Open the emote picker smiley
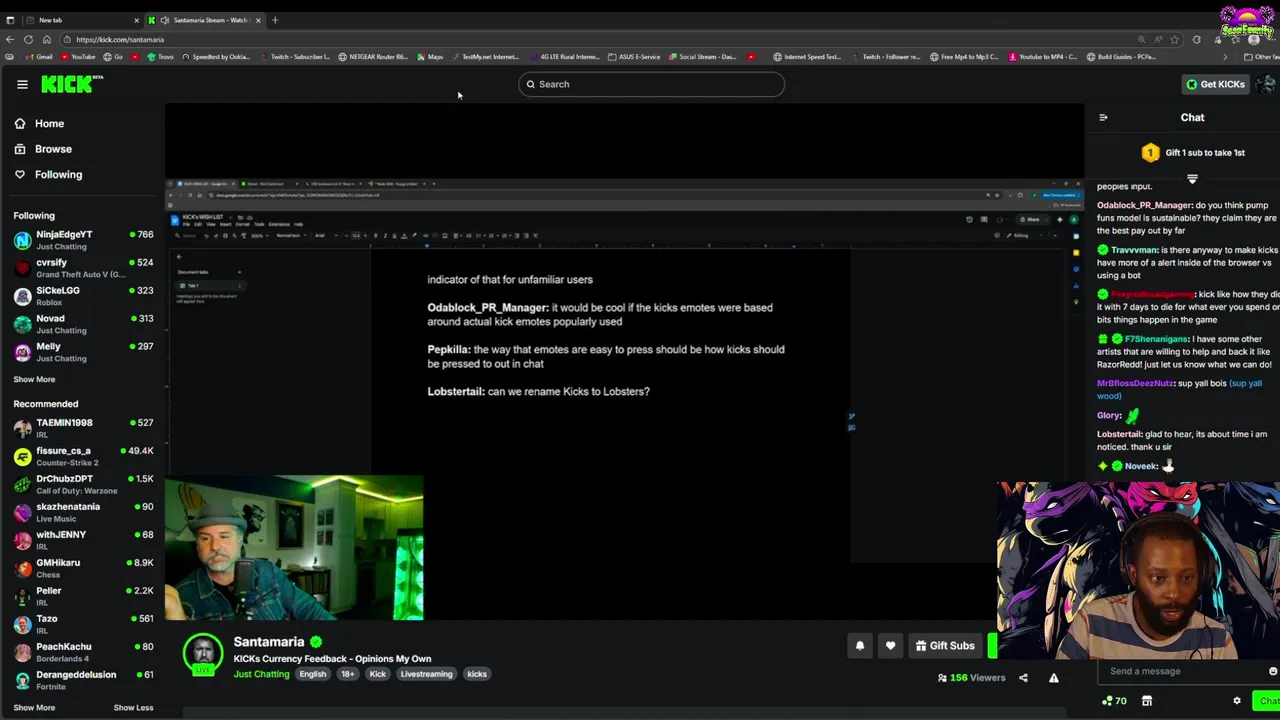This screenshot has width=1280, height=720. coord(1272,671)
